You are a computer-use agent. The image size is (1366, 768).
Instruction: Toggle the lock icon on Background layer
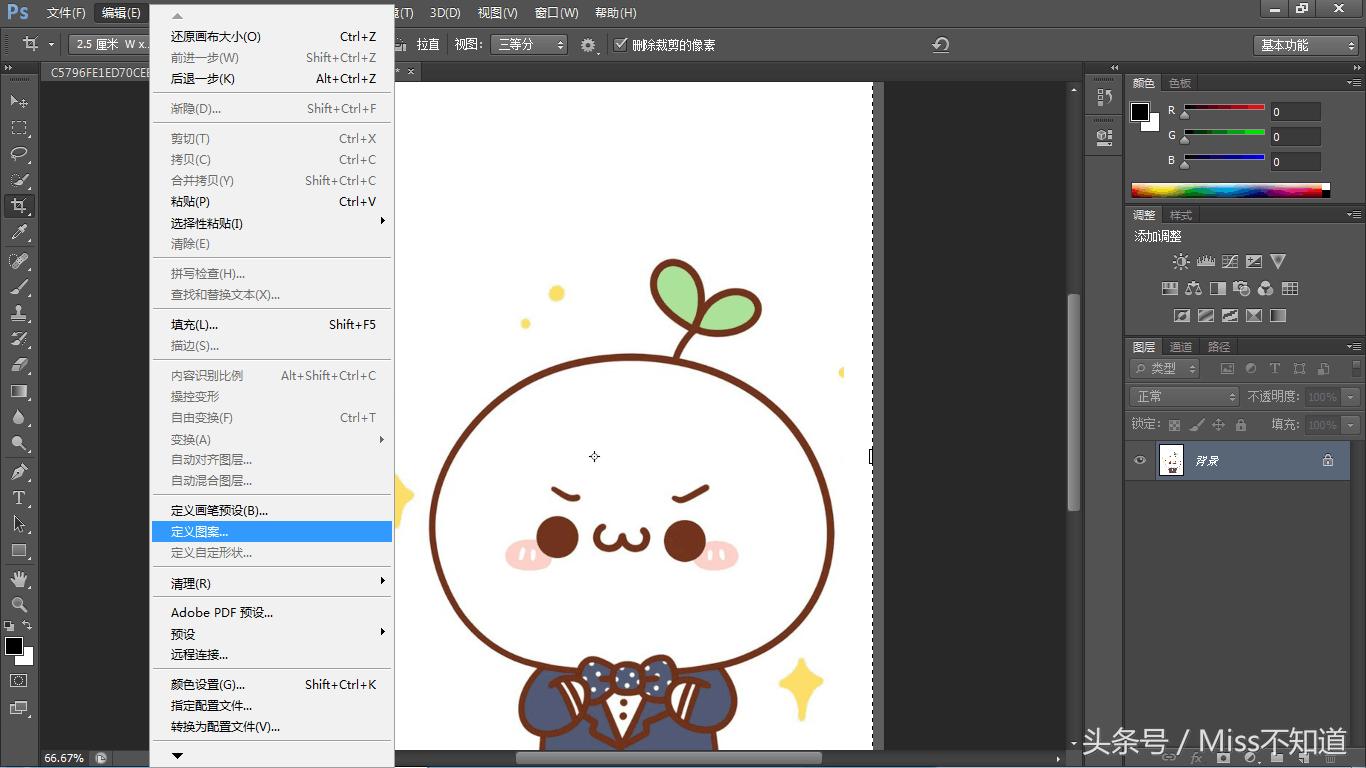coord(1328,461)
